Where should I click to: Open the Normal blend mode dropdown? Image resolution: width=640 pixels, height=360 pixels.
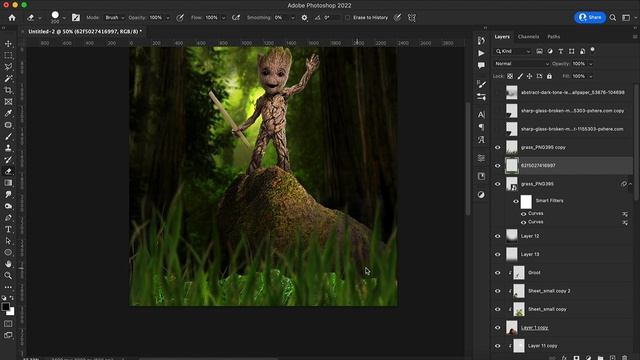point(522,64)
